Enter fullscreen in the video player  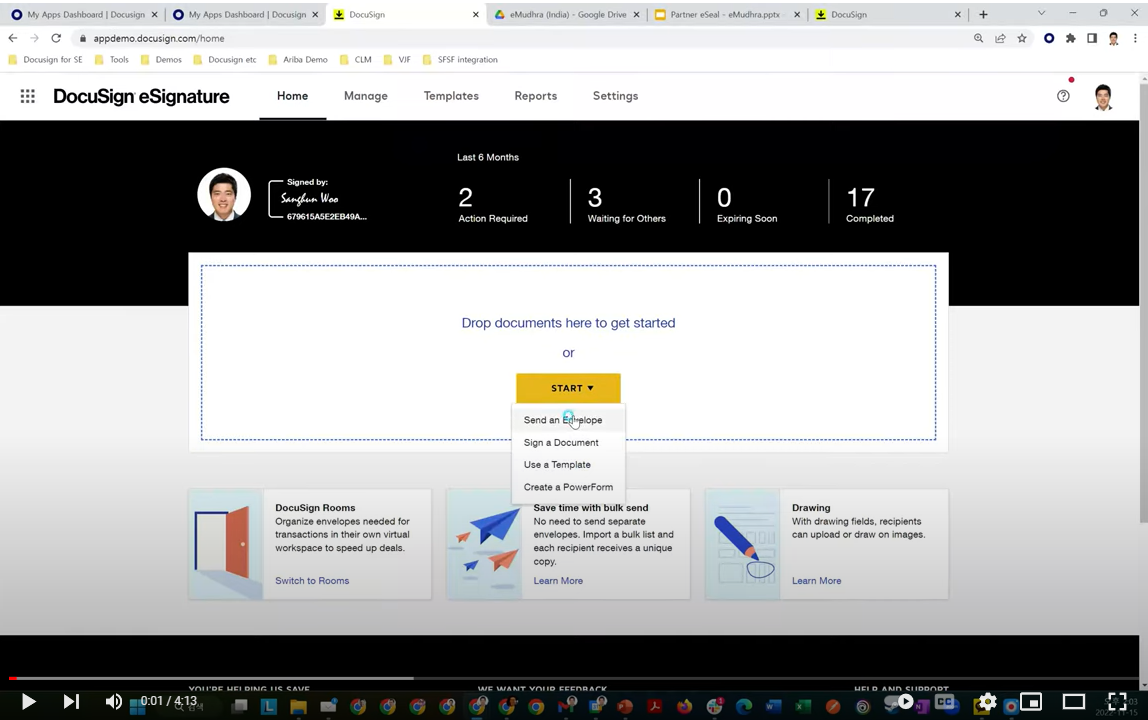tap(1116, 702)
